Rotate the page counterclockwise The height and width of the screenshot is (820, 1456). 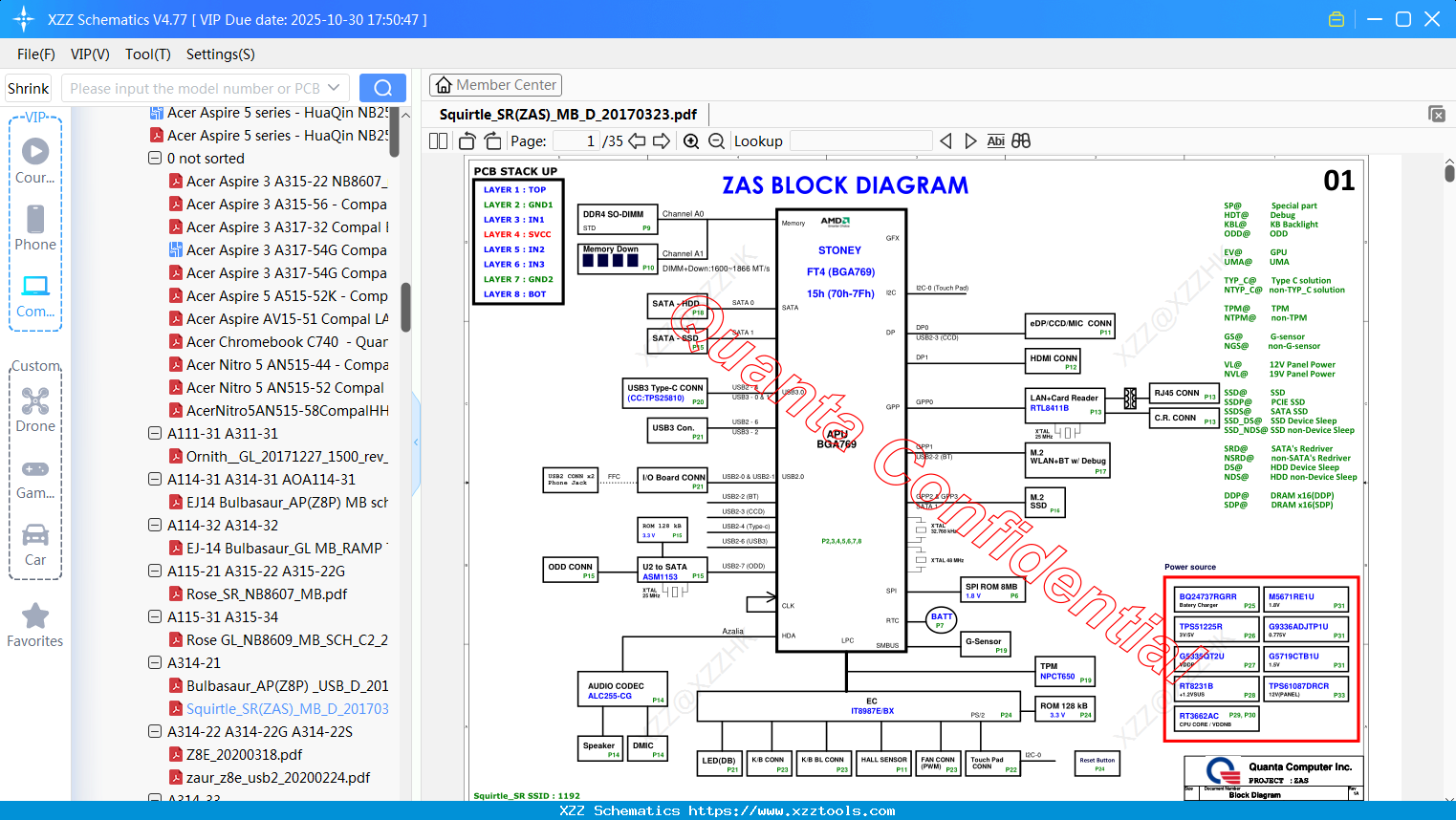(x=467, y=141)
